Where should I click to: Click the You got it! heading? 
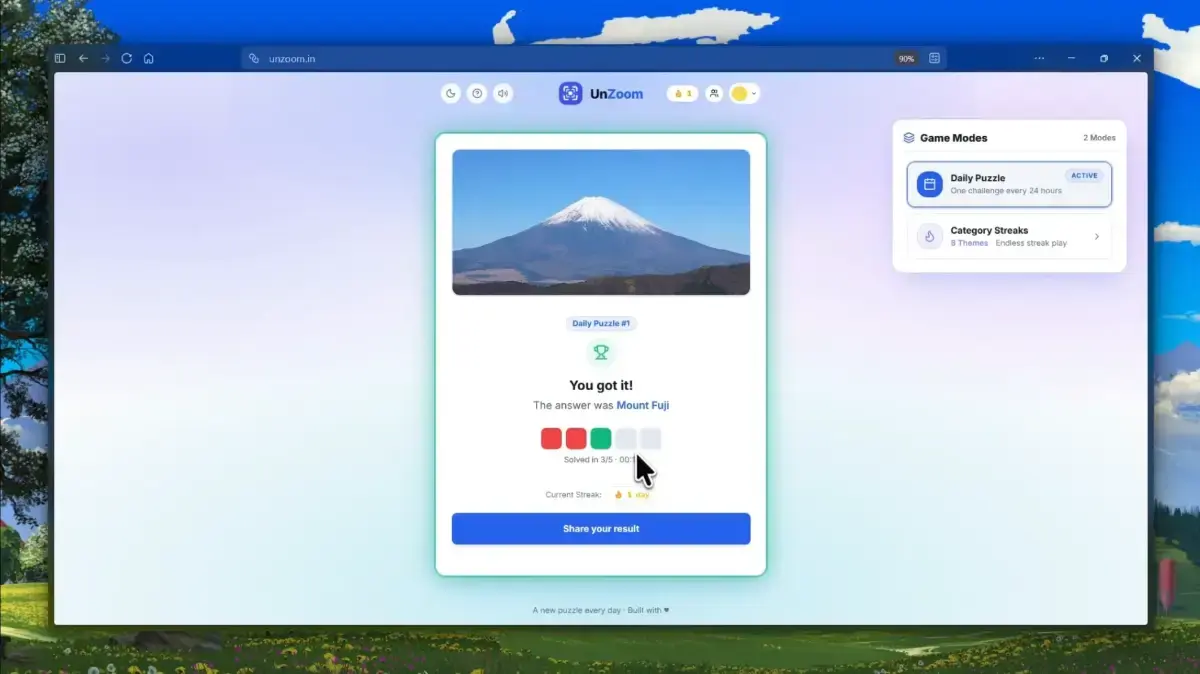coord(601,385)
